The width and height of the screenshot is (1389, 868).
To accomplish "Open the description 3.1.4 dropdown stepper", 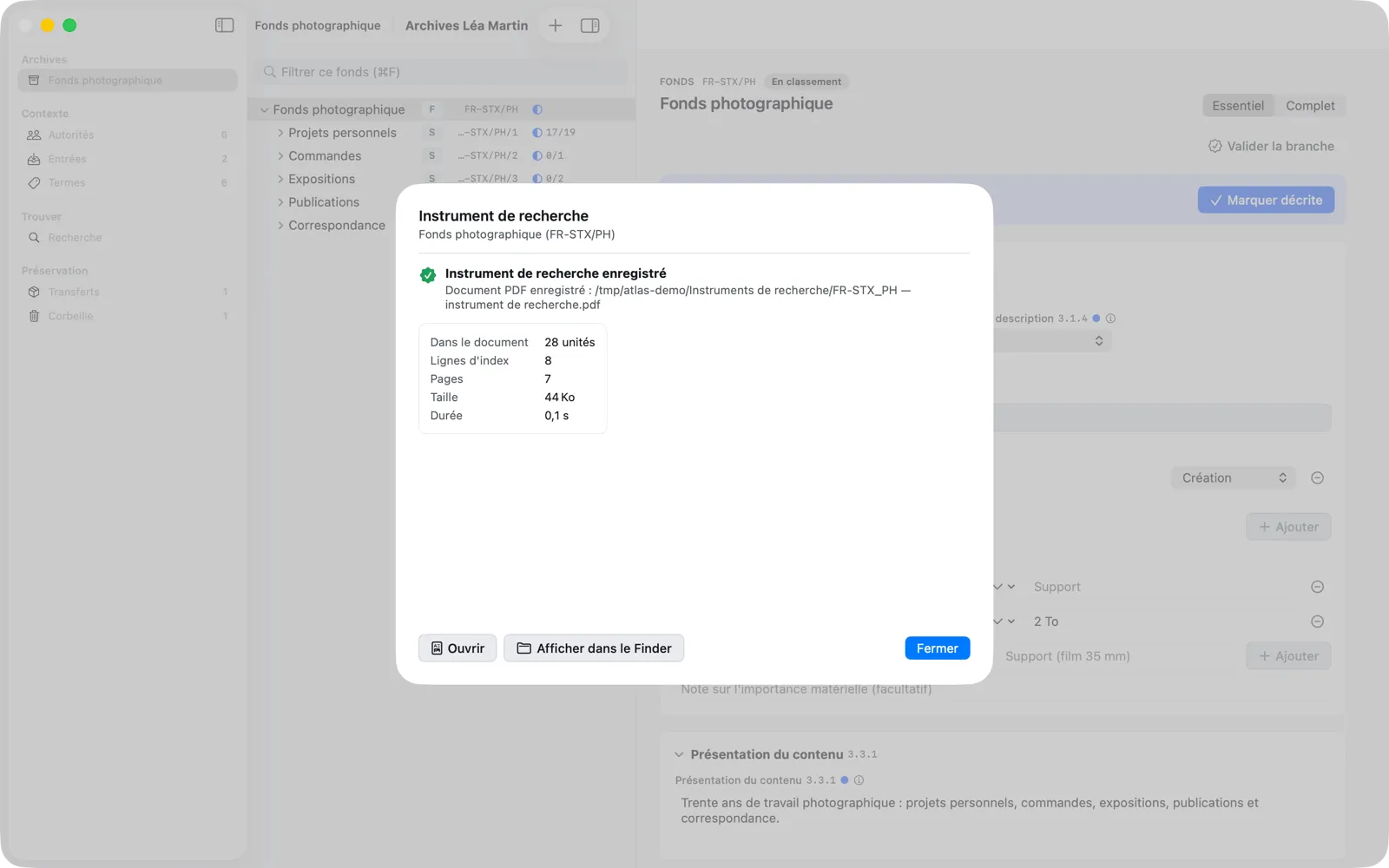I will tap(1099, 341).
